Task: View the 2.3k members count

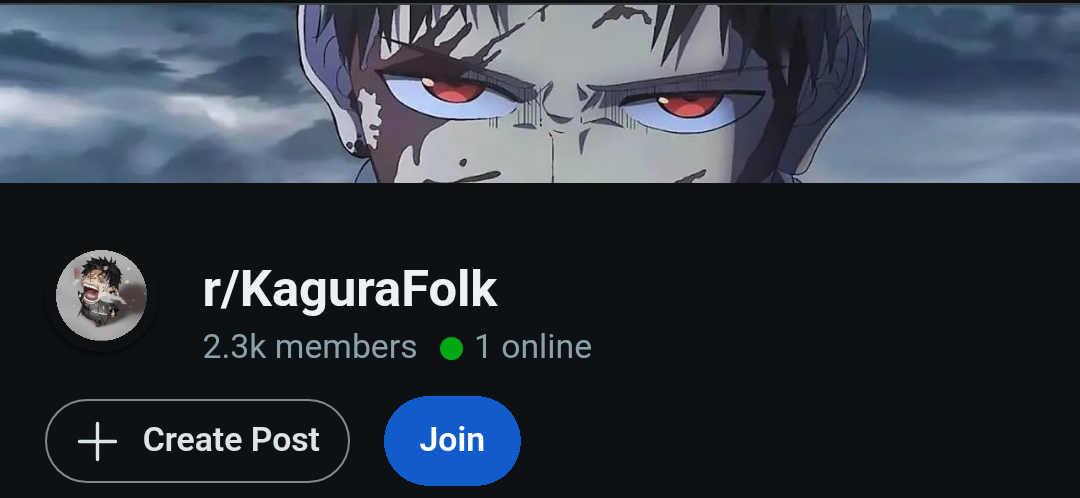Action: [310, 347]
